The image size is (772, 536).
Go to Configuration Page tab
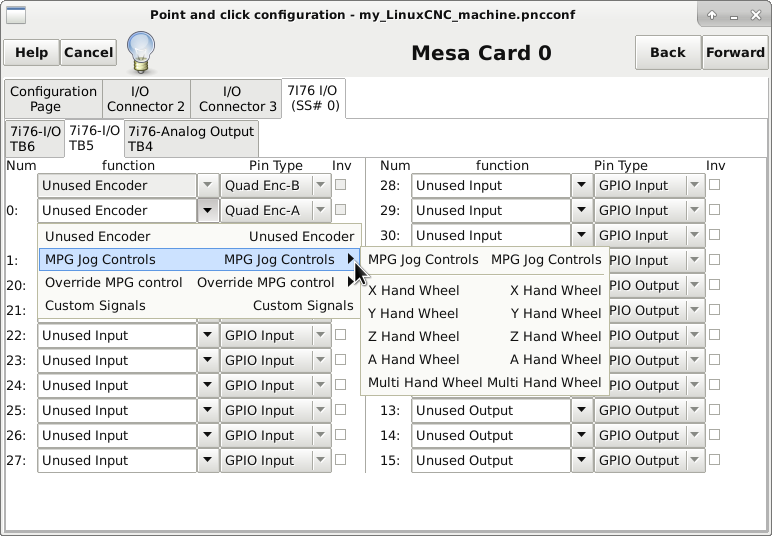tap(53, 99)
